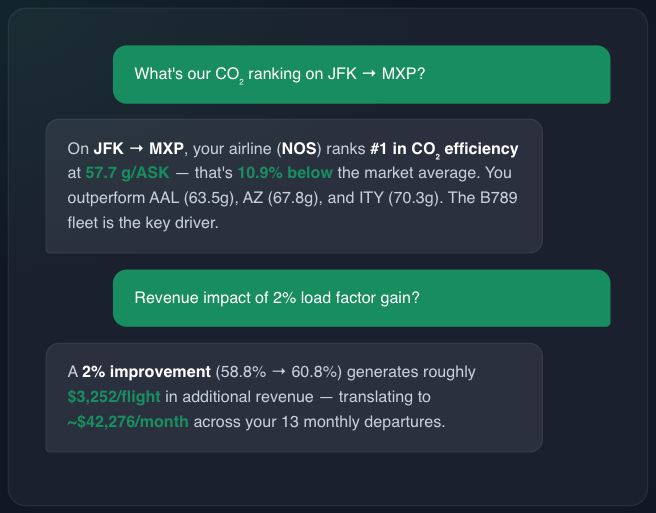Screen dimensions: 656x513
Task: Click the word "outperform" in the CO₂ reply
Action: [106, 198]
